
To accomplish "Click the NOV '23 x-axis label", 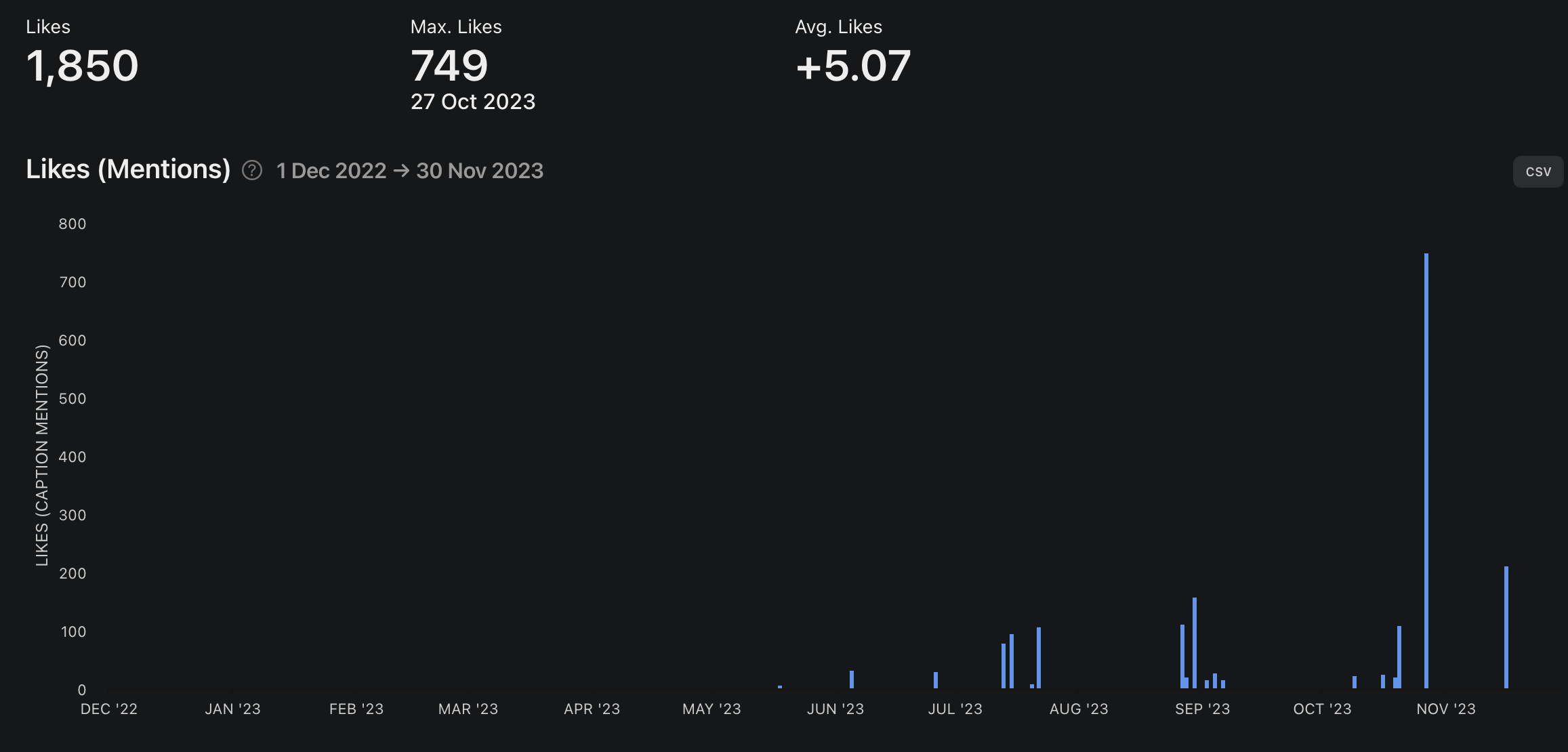I will [x=1445, y=709].
